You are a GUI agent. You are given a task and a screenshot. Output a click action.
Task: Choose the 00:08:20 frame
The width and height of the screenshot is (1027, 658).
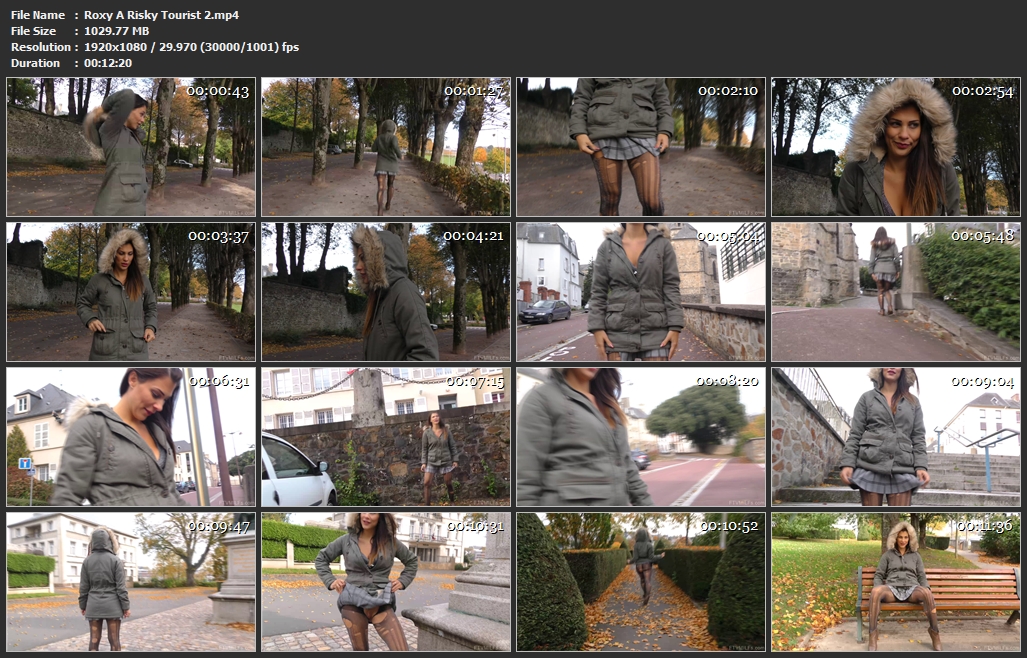click(641, 437)
